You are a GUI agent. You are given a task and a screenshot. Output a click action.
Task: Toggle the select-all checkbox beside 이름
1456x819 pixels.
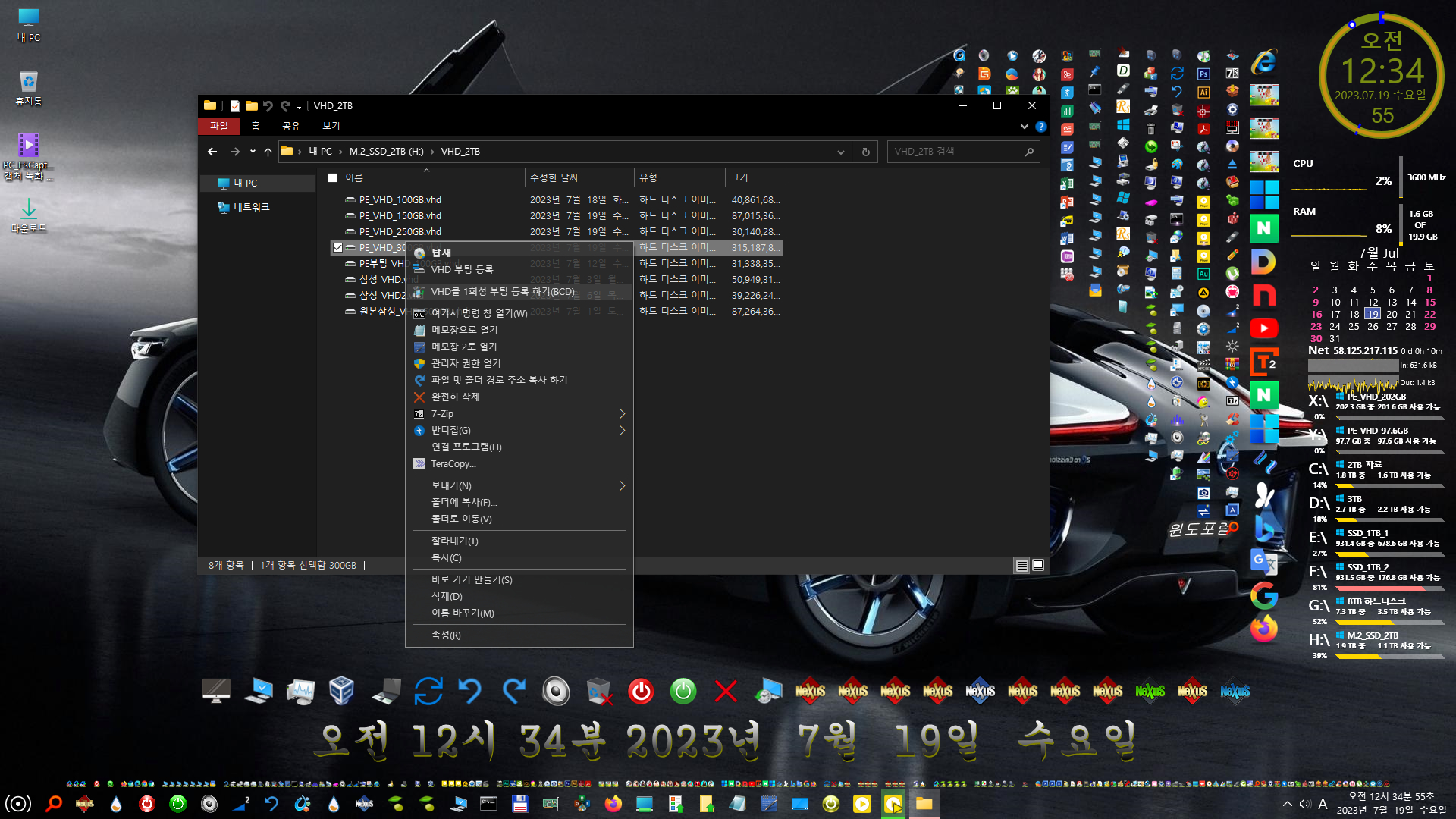[x=332, y=177]
